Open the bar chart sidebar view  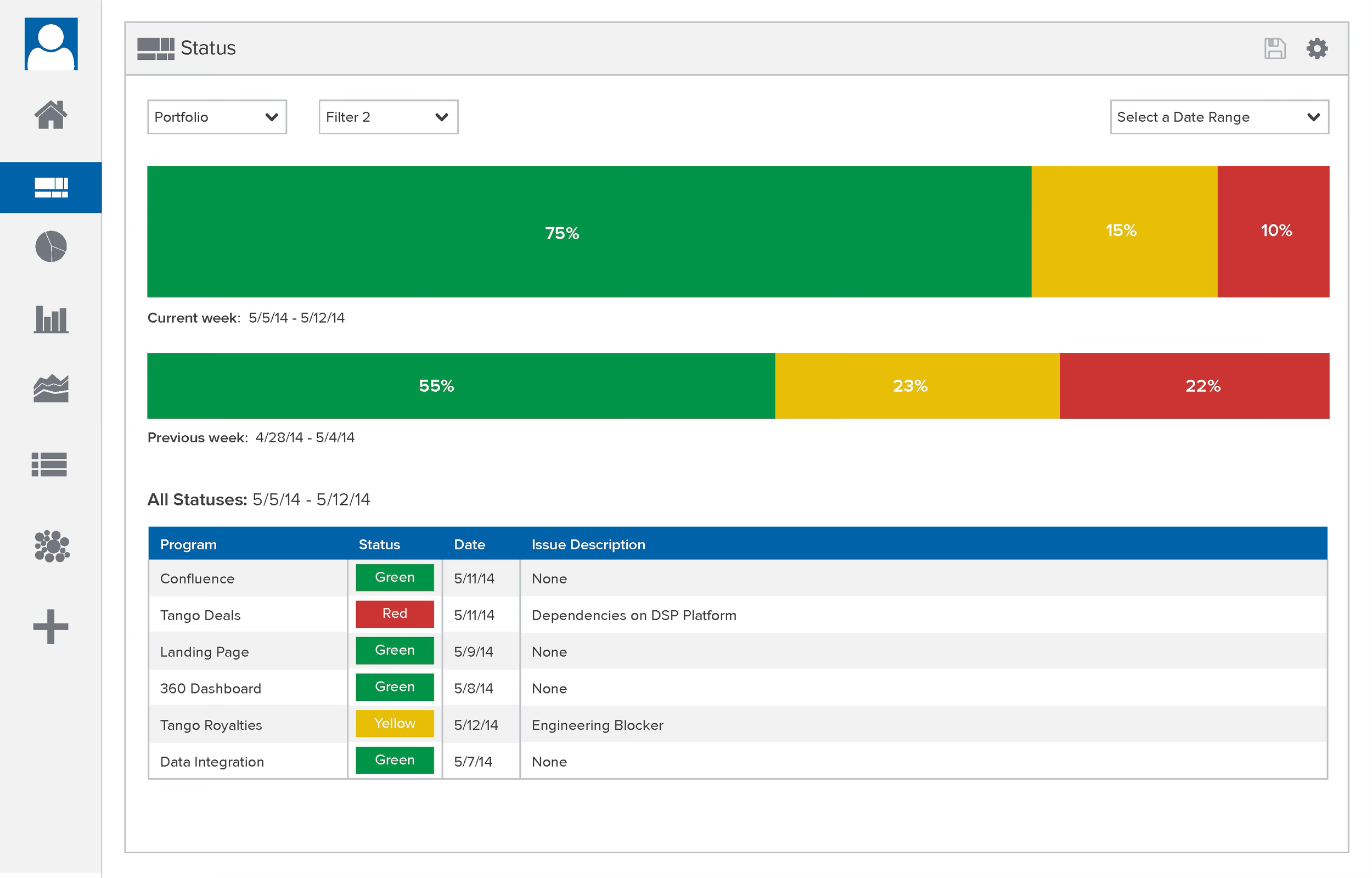point(50,319)
